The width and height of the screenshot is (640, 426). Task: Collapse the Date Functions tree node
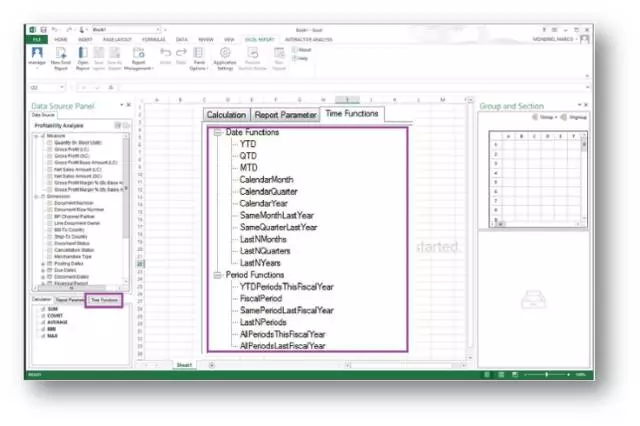coord(217,132)
